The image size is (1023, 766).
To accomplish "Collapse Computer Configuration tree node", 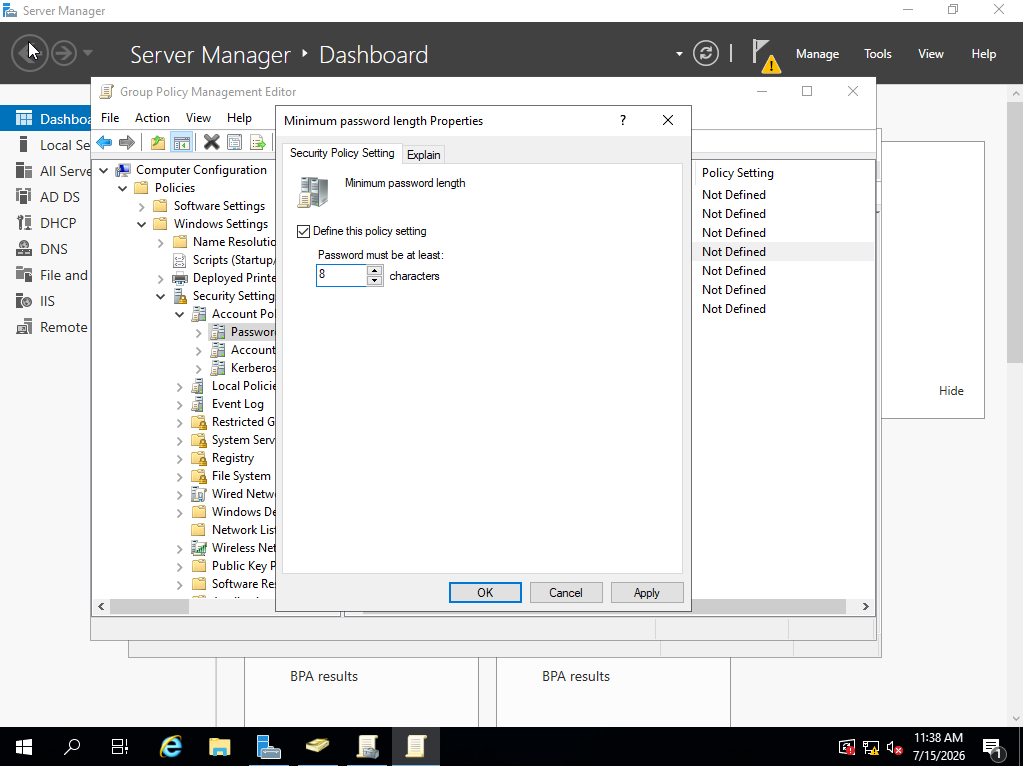I will pos(104,170).
